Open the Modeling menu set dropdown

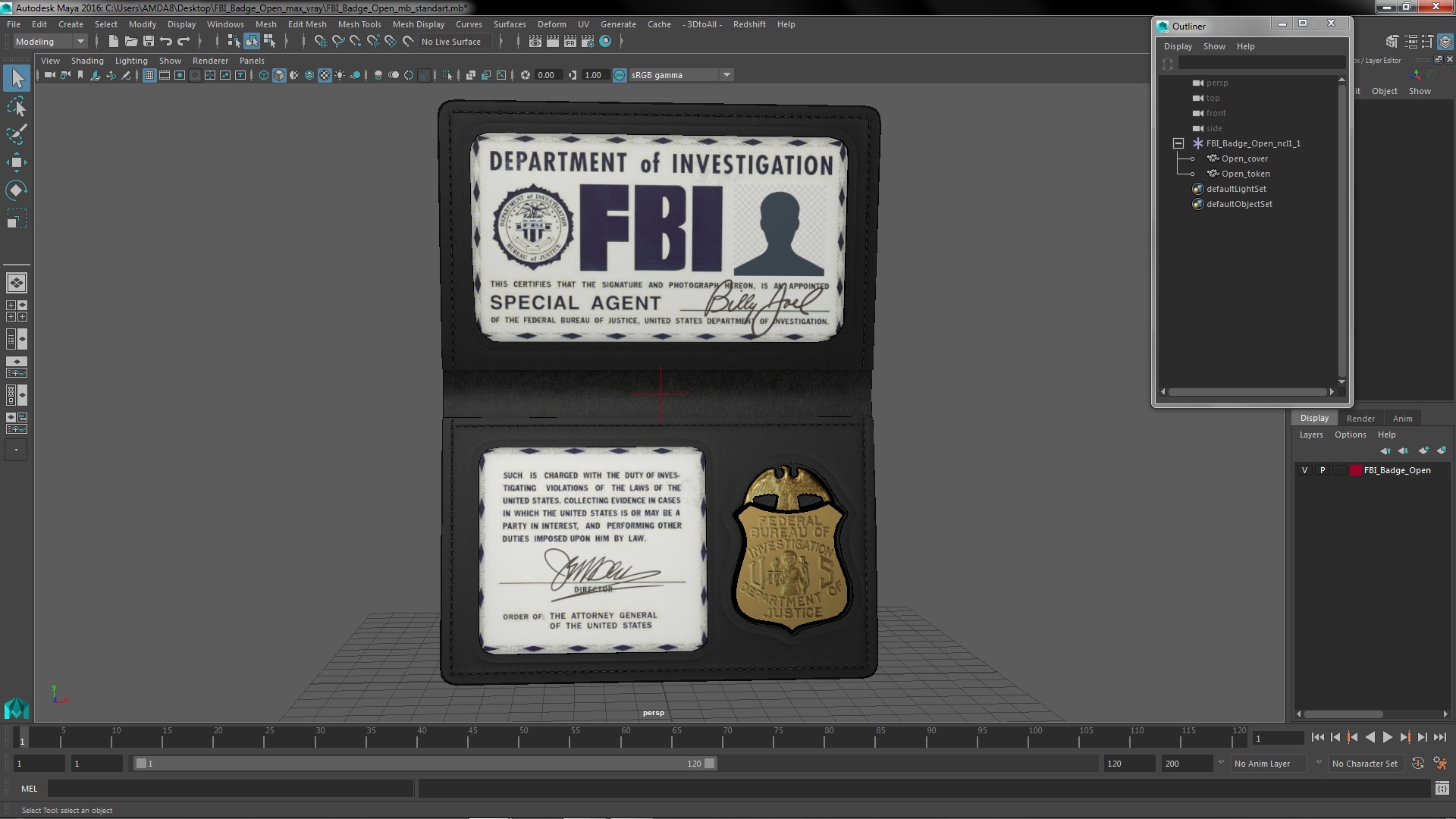[x=80, y=42]
